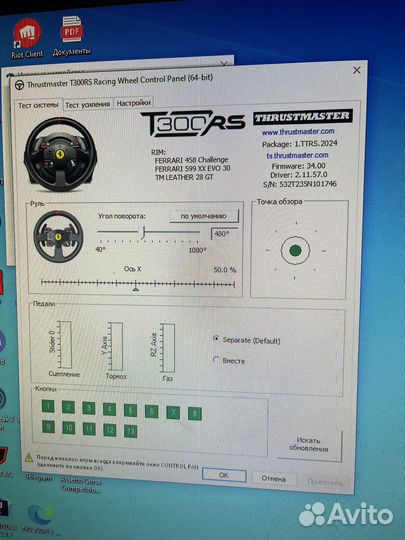The image size is (405, 540).
Task: Click button indicator 4
Action: point(110,409)
